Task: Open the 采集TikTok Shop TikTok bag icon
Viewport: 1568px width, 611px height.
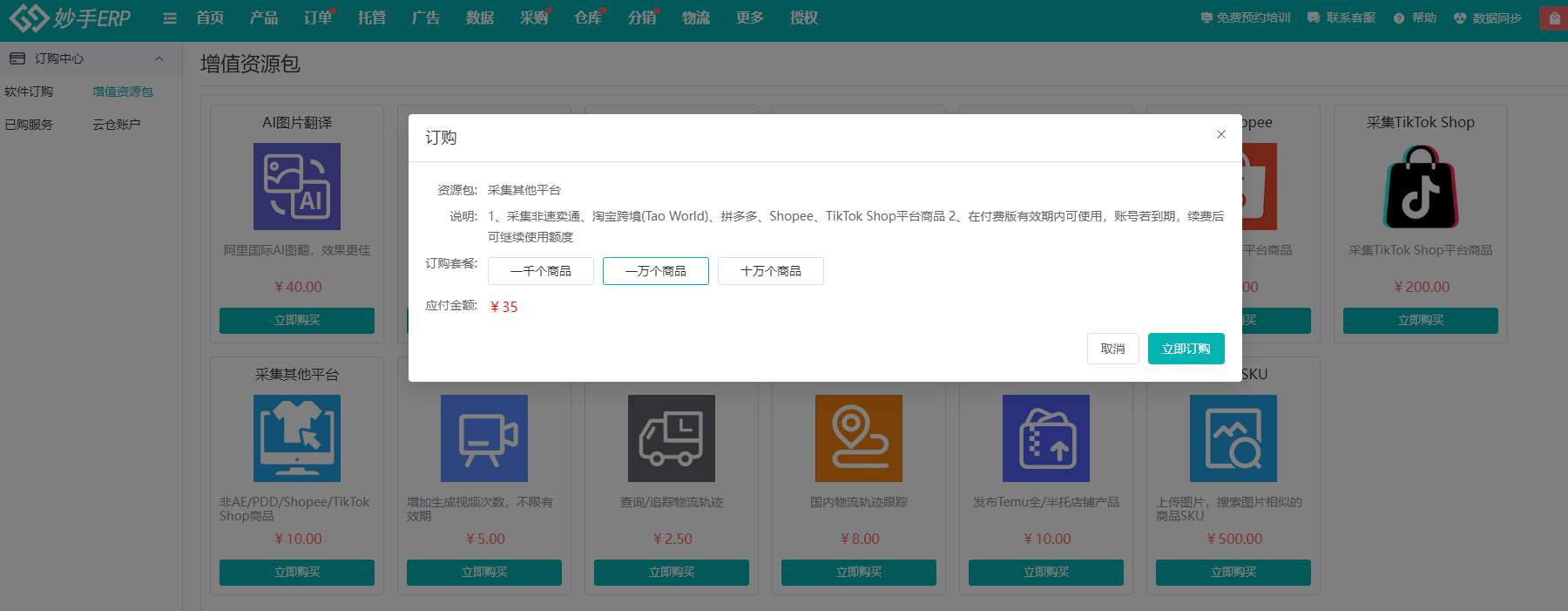Action: pyautogui.click(x=1421, y=187)
